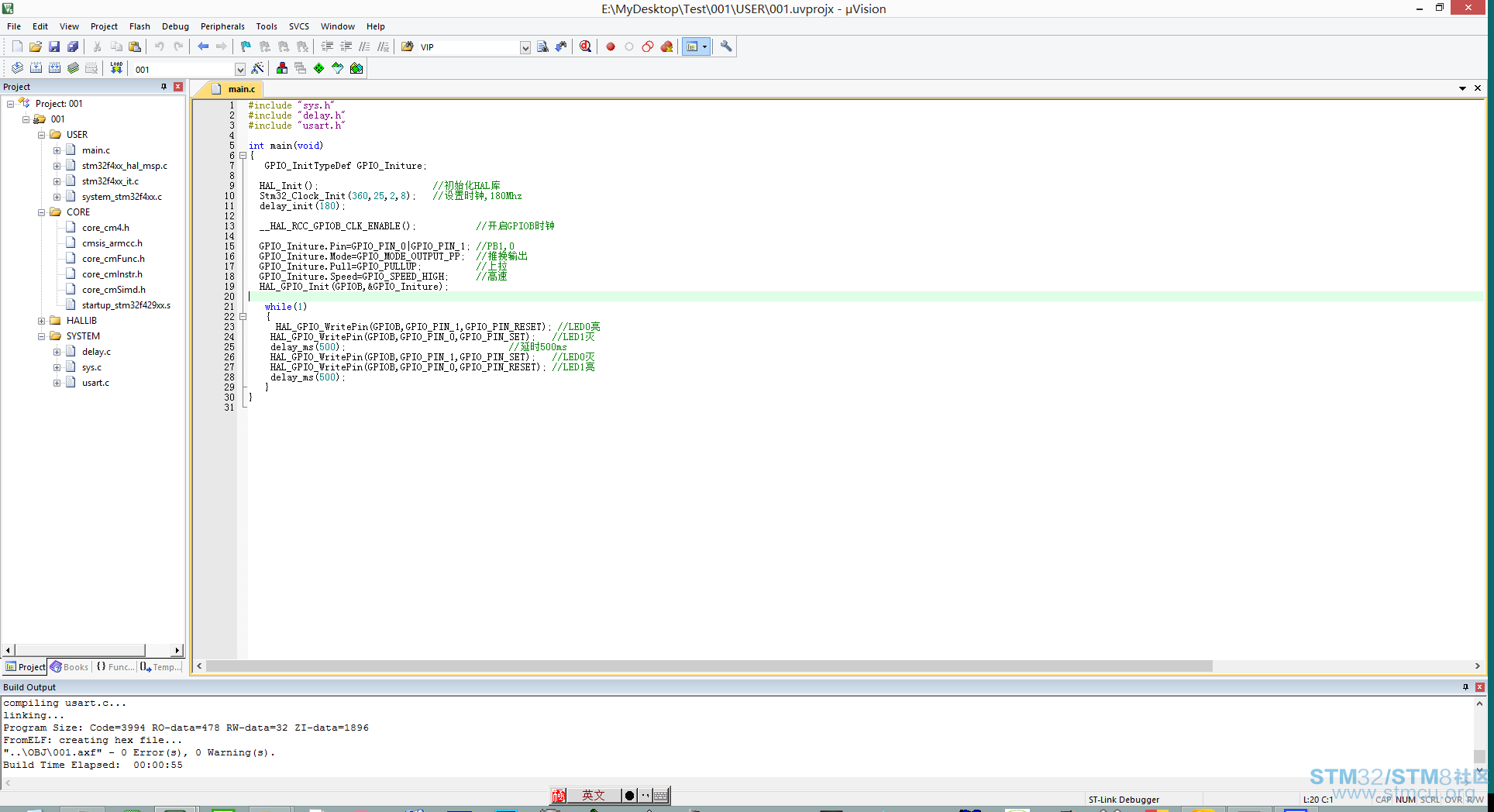Select usart.c in SYSTEM group
1494x812 pixels.
click(95, 383)
